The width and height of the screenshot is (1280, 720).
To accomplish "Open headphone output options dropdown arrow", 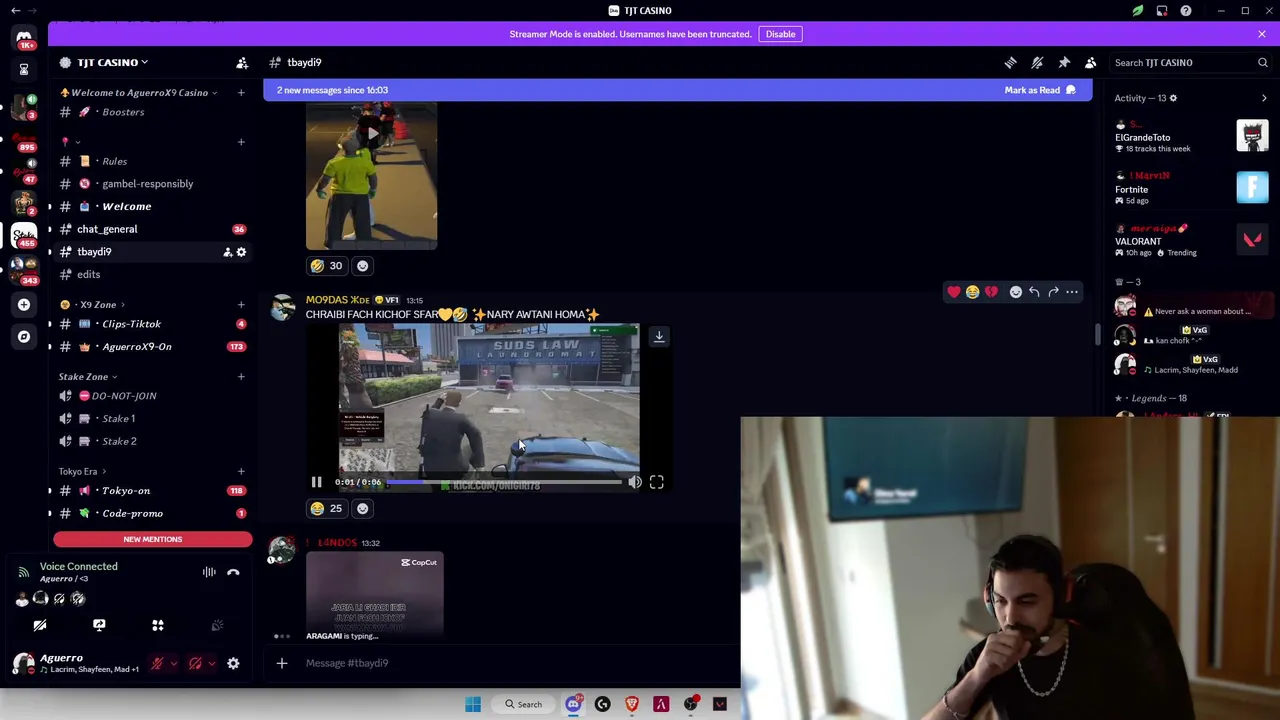I will (211, 663).
